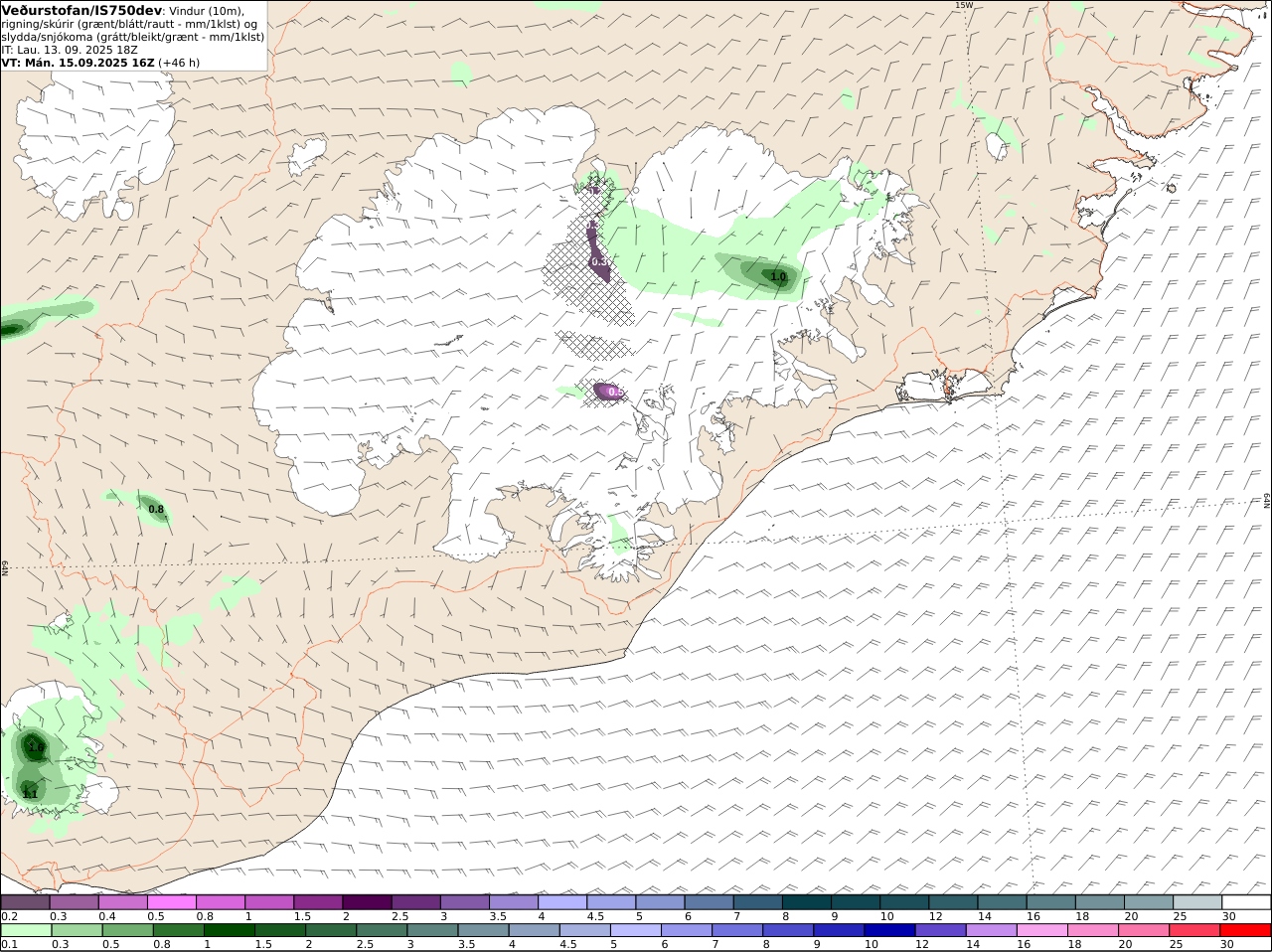Click the '4.5' label under the bottom legend row
The height and width of the screenshot is (952, 1272).
point(568,944)
